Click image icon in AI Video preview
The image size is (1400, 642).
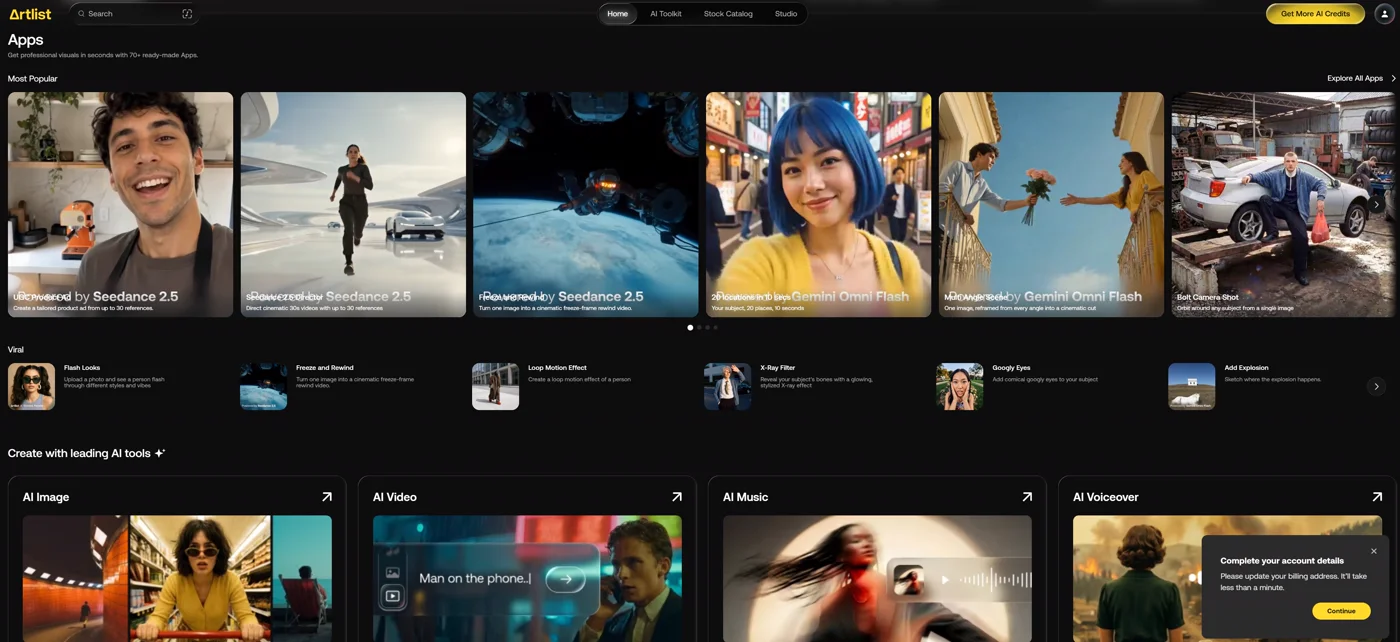point(392,573)
